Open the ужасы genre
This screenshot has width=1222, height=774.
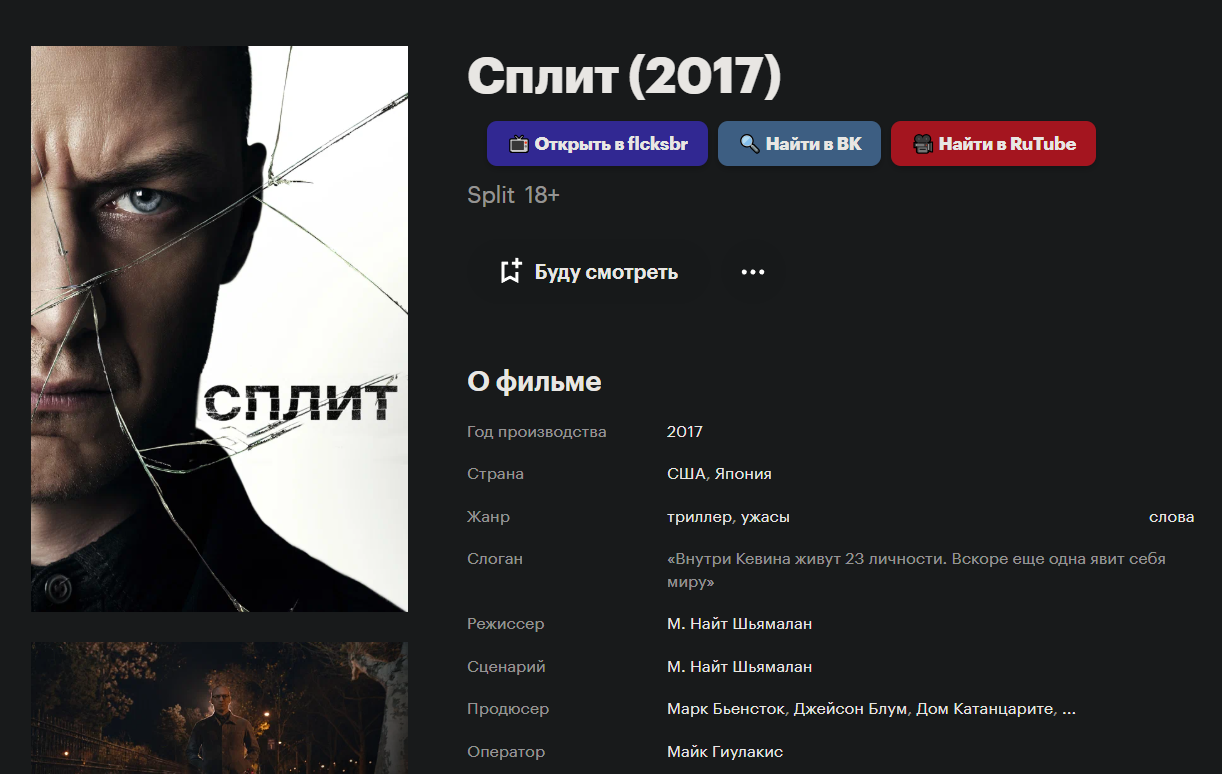[765, 517]
